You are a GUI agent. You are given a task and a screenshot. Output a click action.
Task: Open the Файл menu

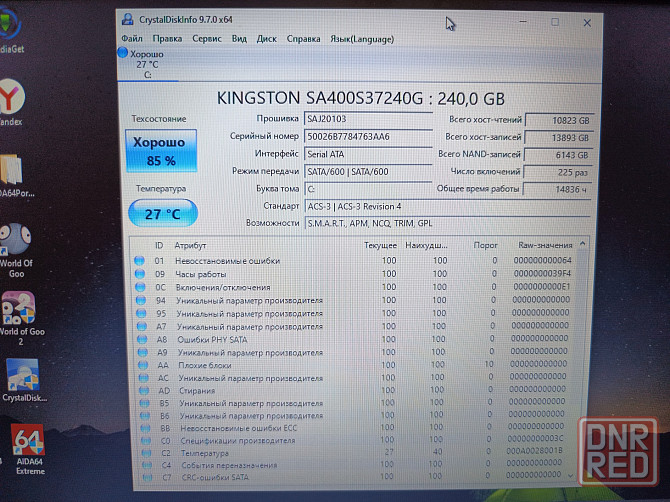click(x=132, y=39)
